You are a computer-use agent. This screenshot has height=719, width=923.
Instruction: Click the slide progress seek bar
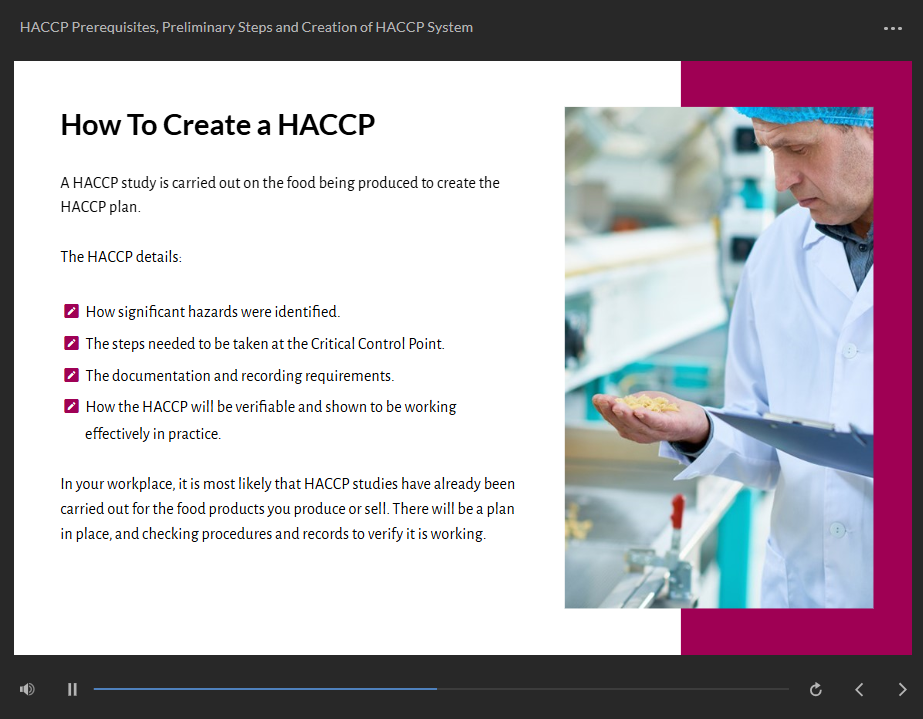440,689
